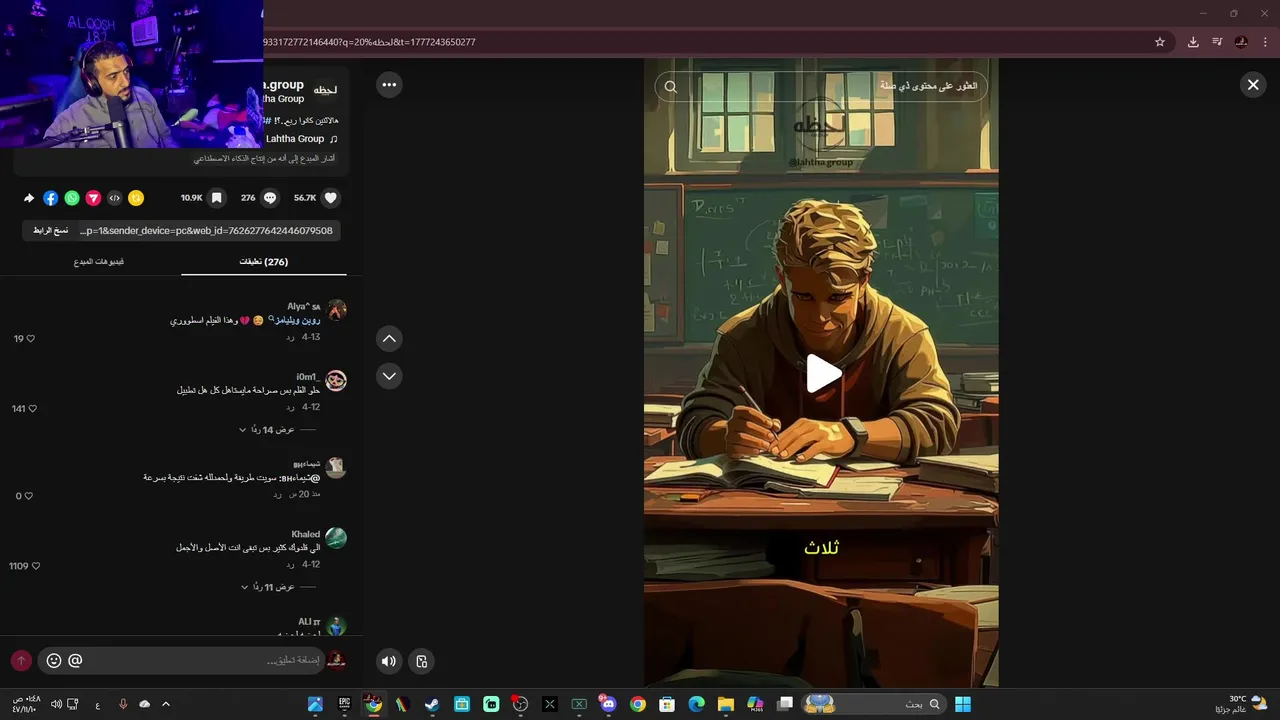Open browser downloads icon
Screen dimensions: 1280x720
tap(1193, 42)
